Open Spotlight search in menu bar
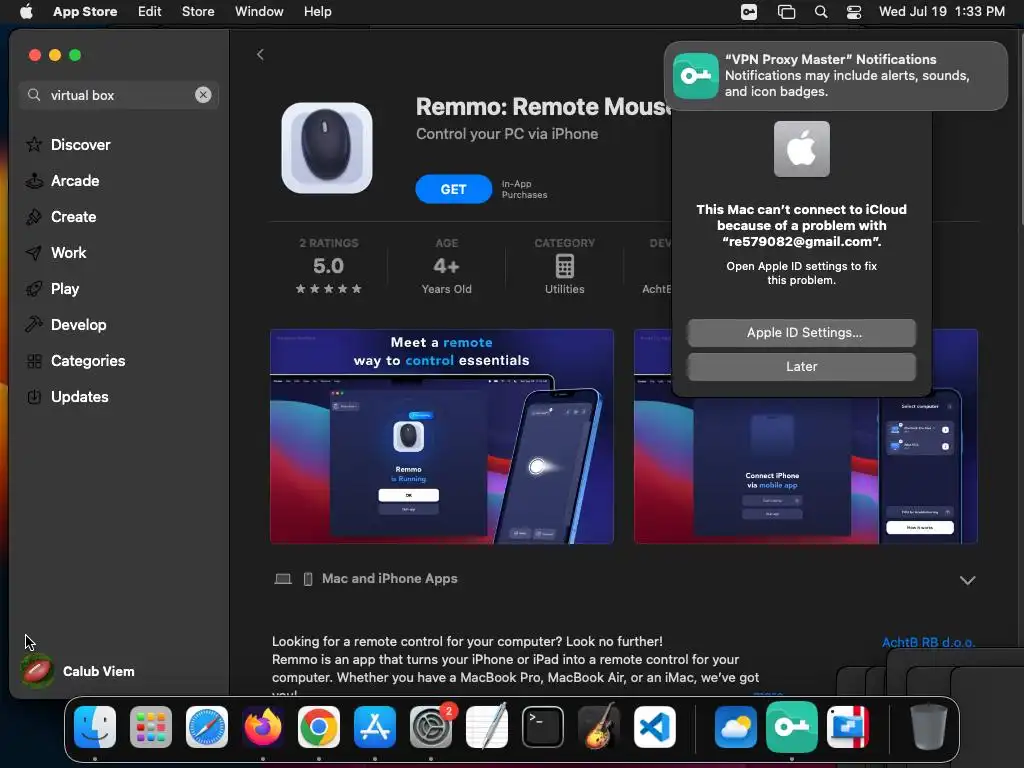This screenshot has width=1024, height=768. point(821,12)
